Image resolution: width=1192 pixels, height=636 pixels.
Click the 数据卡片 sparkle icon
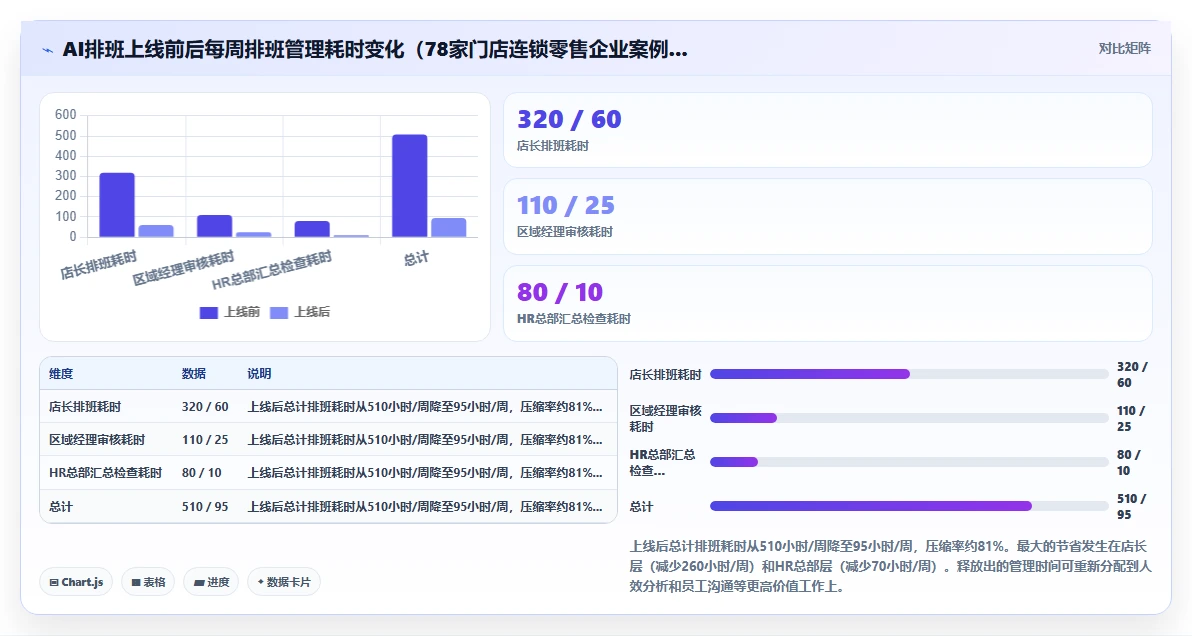[261, 582]
